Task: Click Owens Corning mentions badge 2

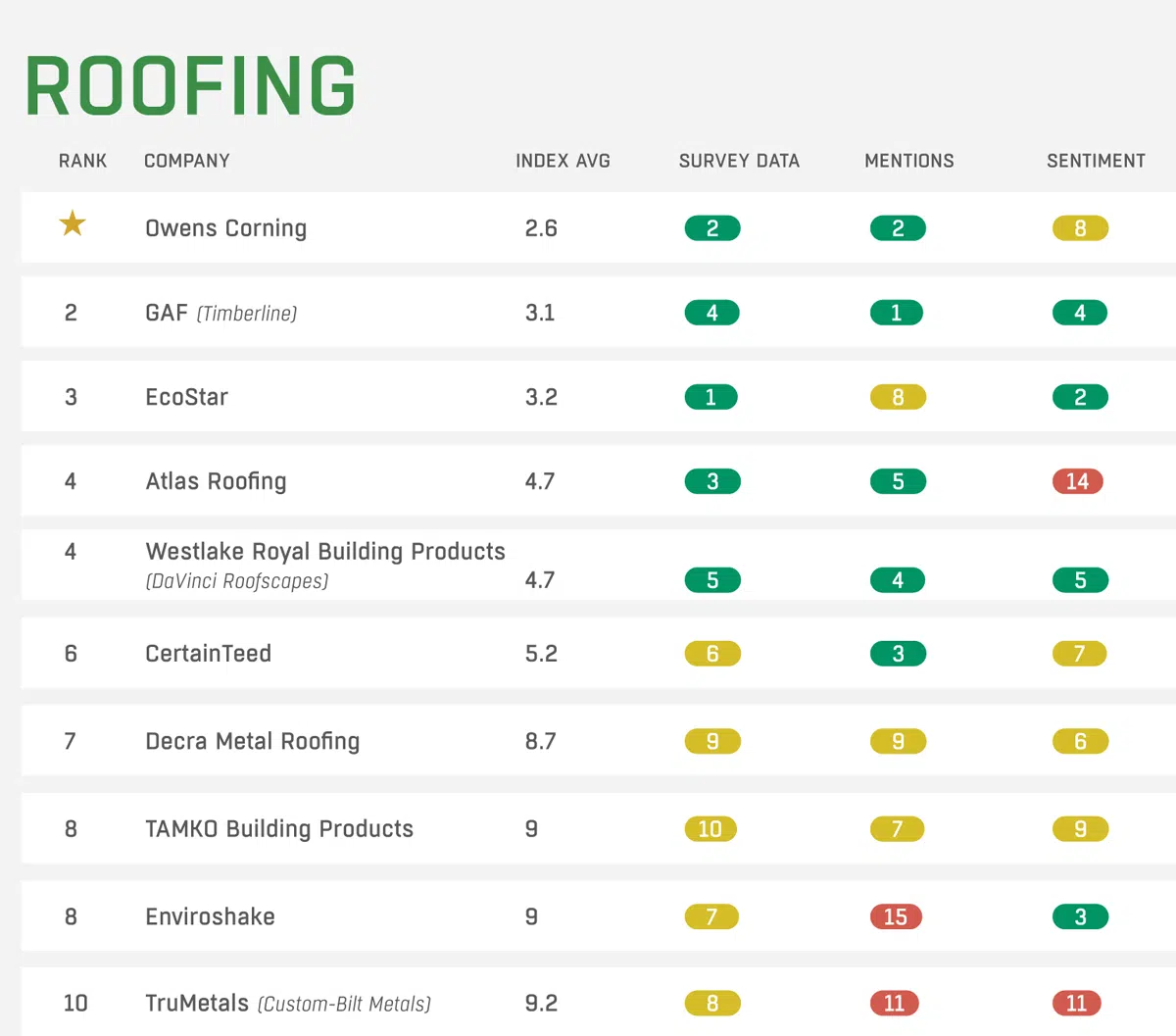Action: click(898, 228)
